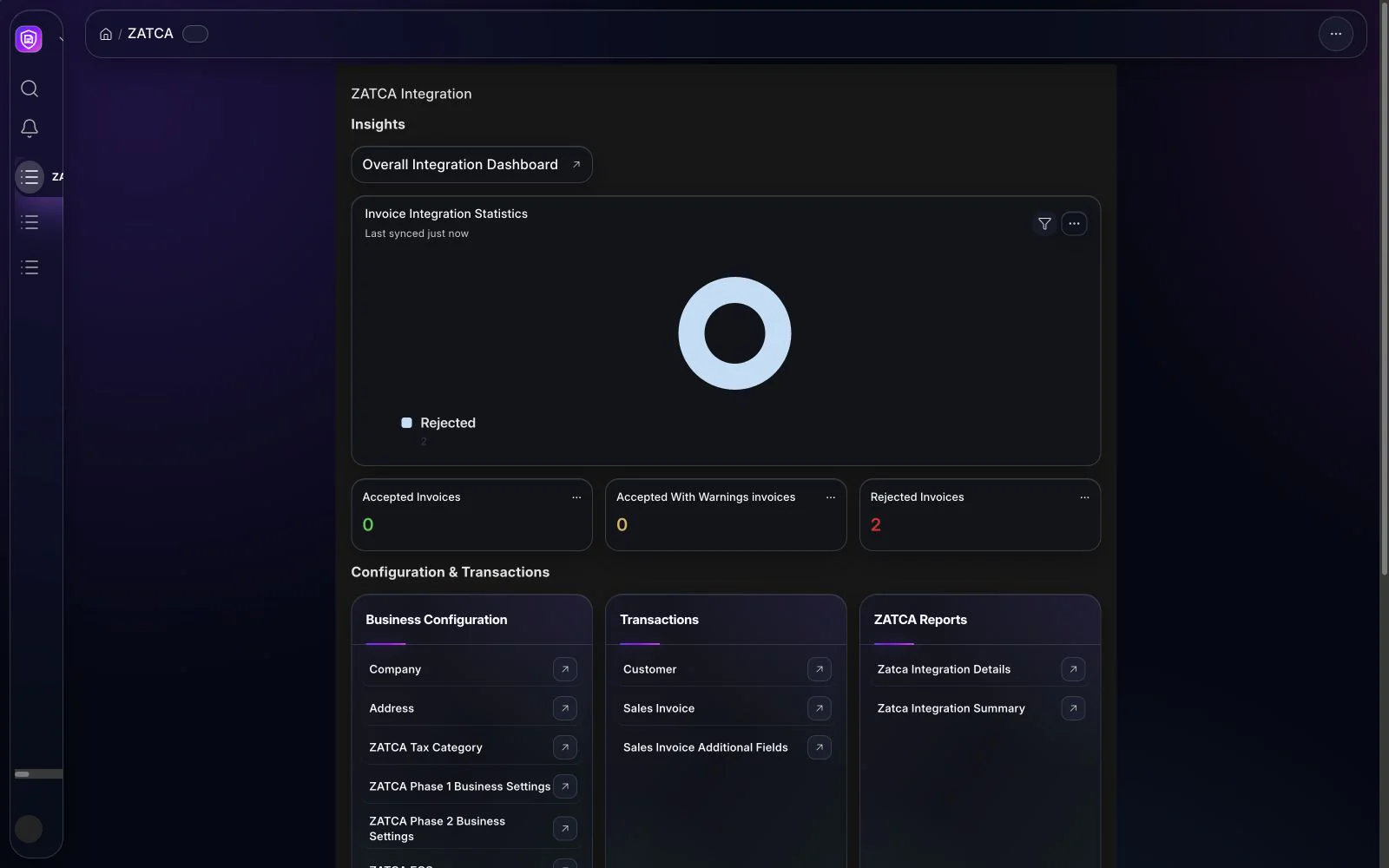Screen dimensions: 1389x868
Task: Click arrow icon for Phase 2 Business Settings
Action: (x=565, y=829)
